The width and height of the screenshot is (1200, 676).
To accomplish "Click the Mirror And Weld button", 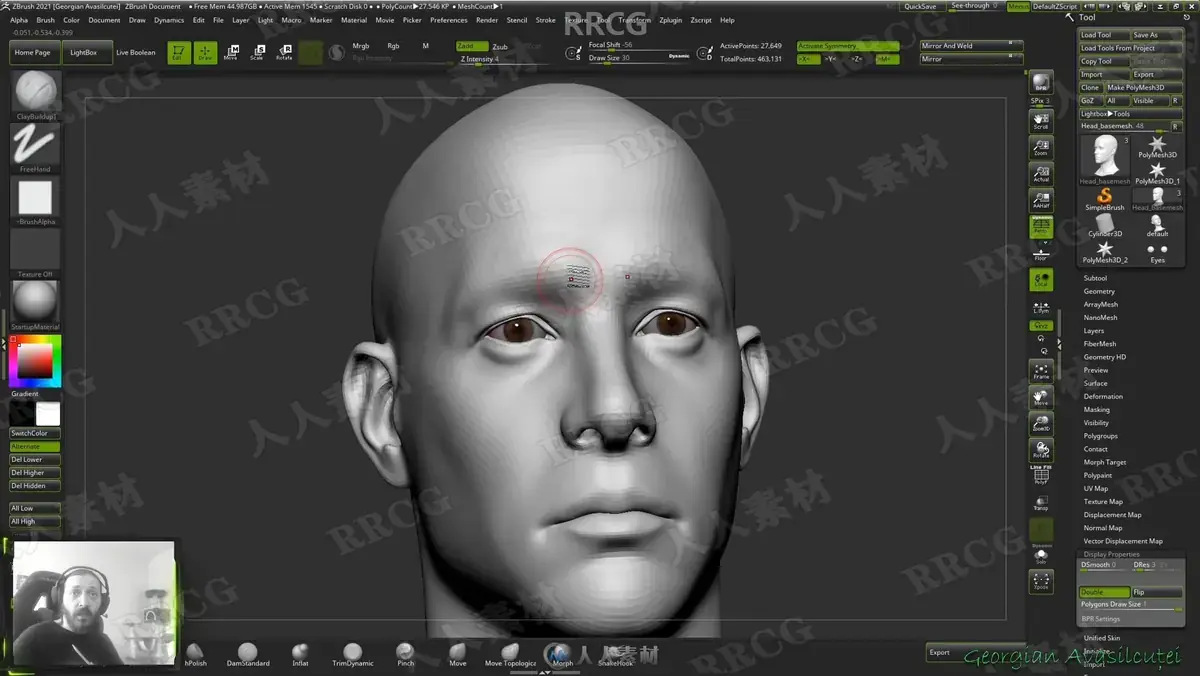I will [970, 46].
